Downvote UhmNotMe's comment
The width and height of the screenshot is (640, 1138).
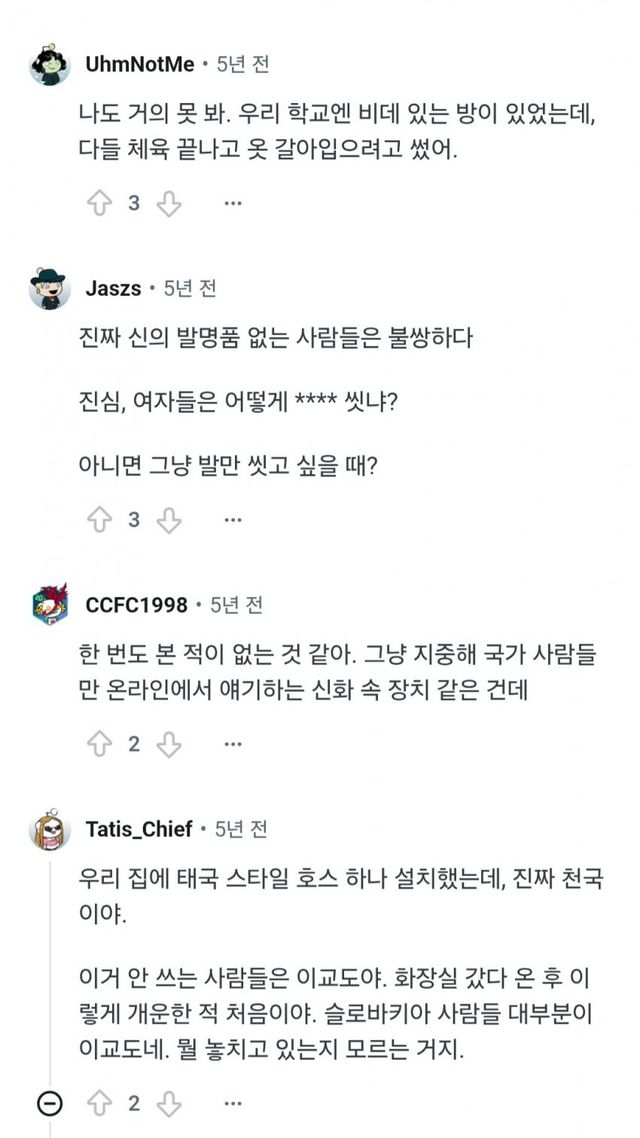coord(169,204)
